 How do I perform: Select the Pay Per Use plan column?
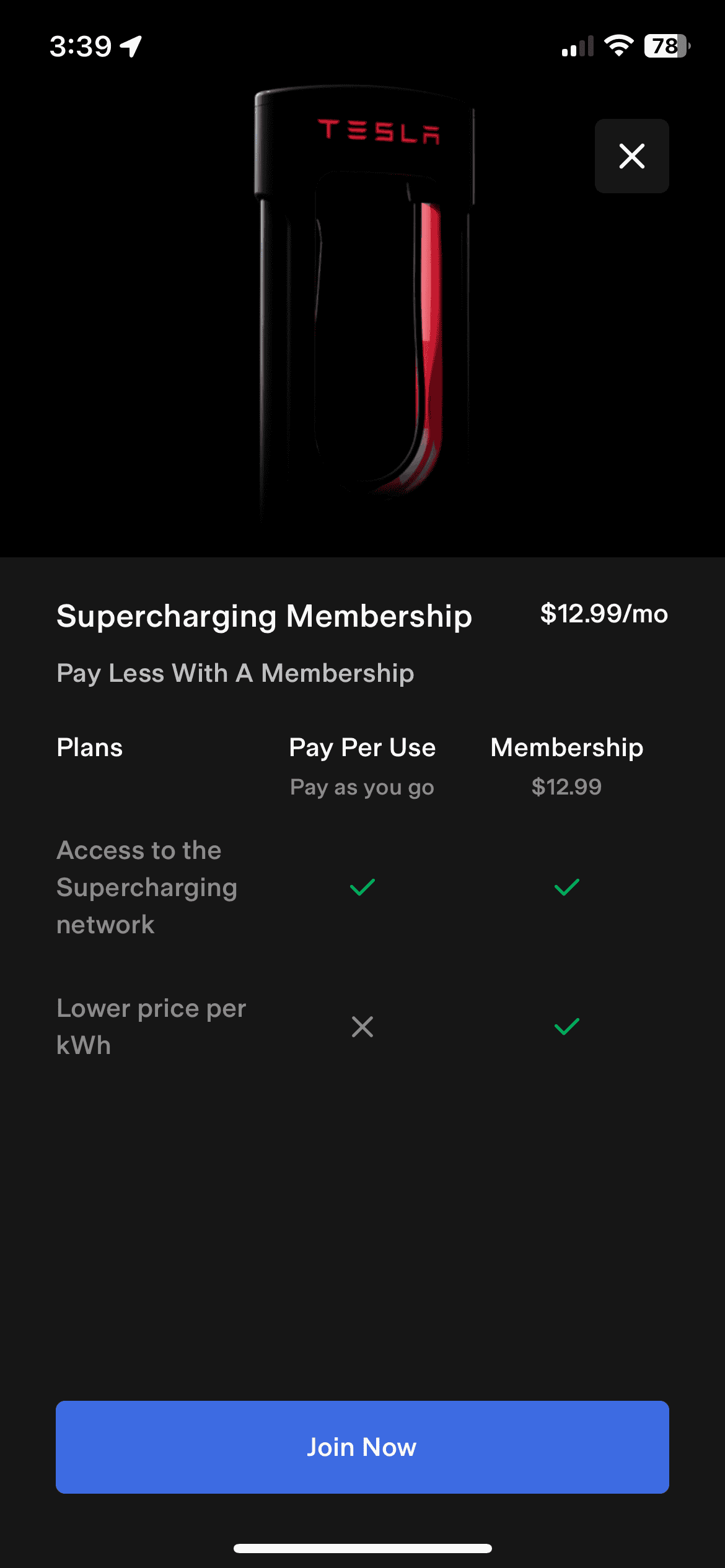[362, 747]
